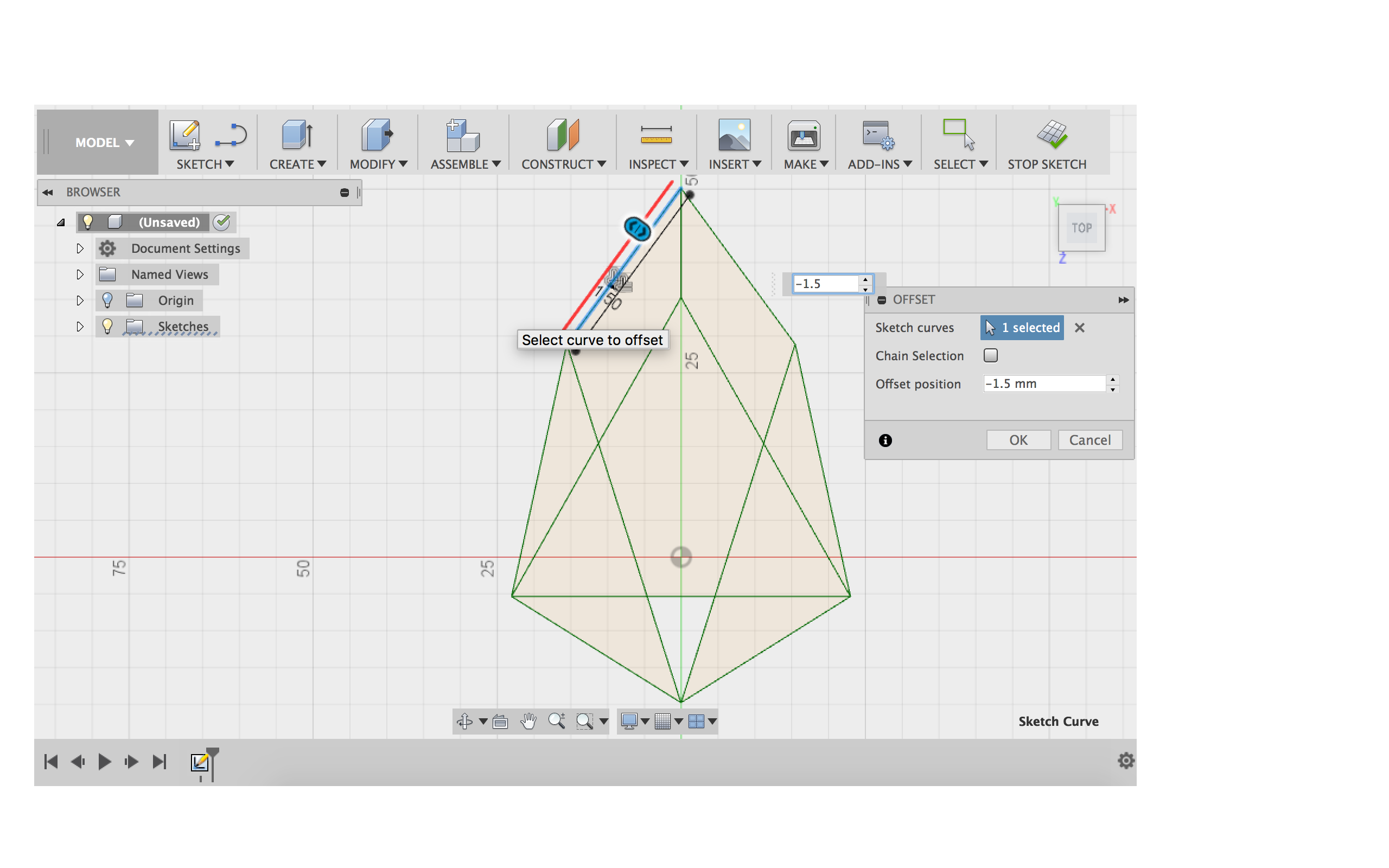Collapse the Unsaved root node

pos(60,223)
